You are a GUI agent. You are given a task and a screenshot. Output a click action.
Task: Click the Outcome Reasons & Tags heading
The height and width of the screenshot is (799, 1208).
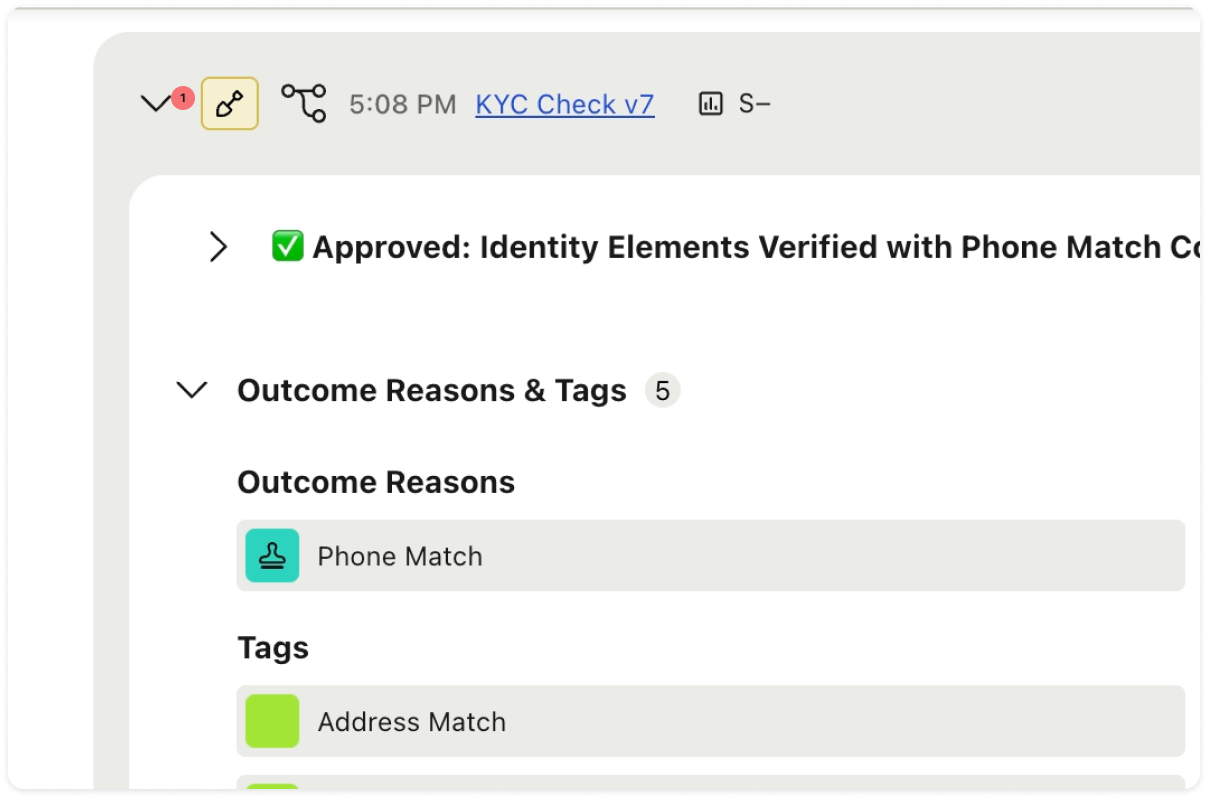(x=432, y=390)
